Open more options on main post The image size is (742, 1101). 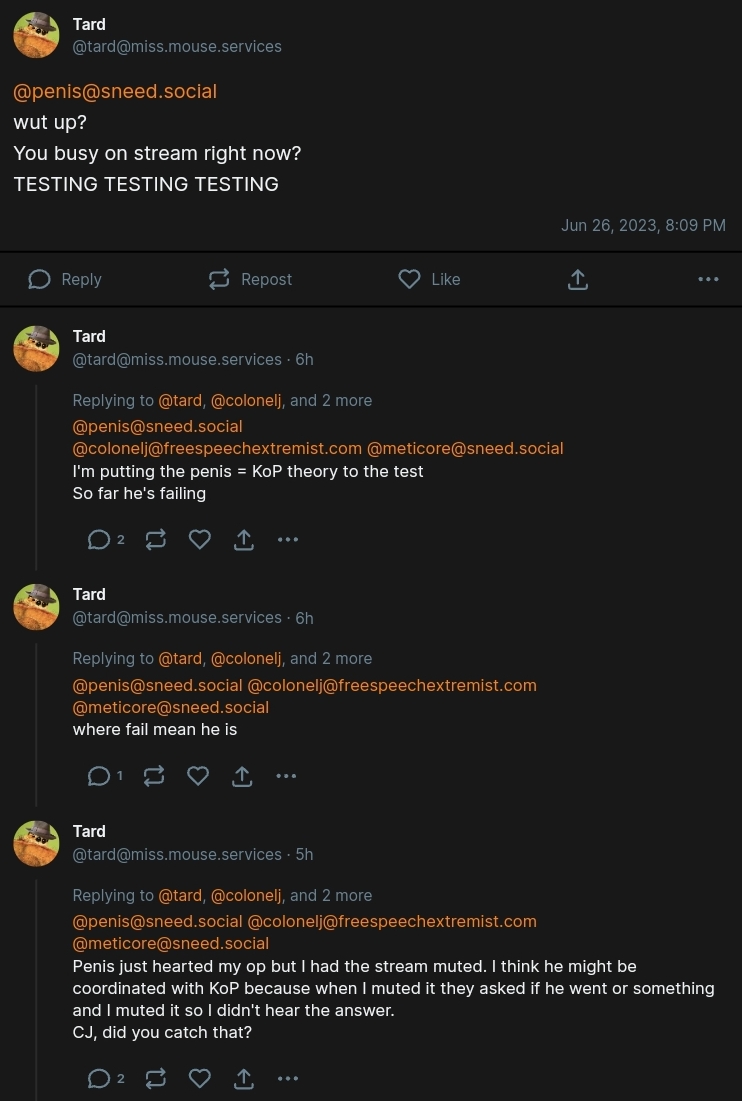[708, 279]
